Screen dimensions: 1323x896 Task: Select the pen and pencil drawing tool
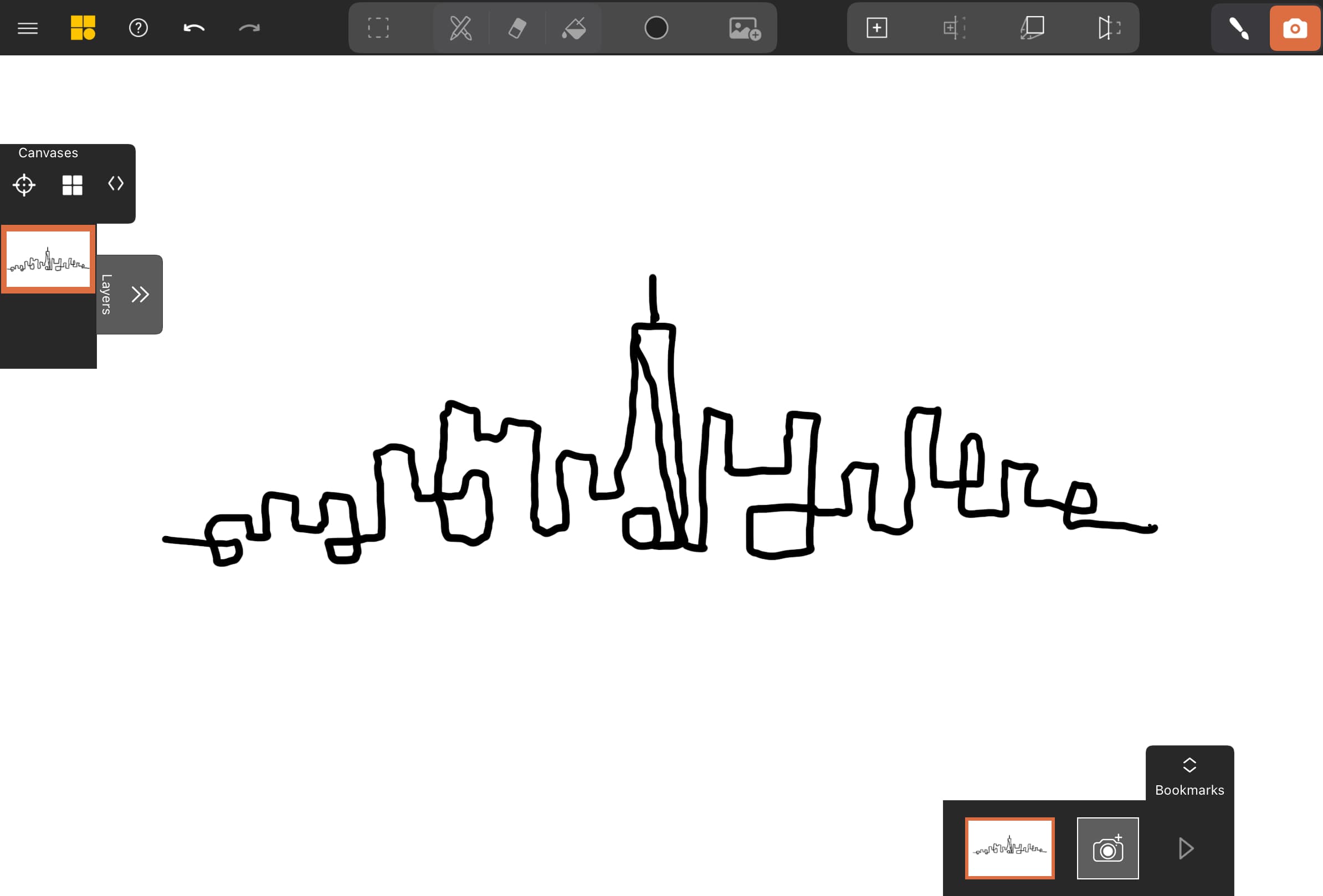coord(460,28)
